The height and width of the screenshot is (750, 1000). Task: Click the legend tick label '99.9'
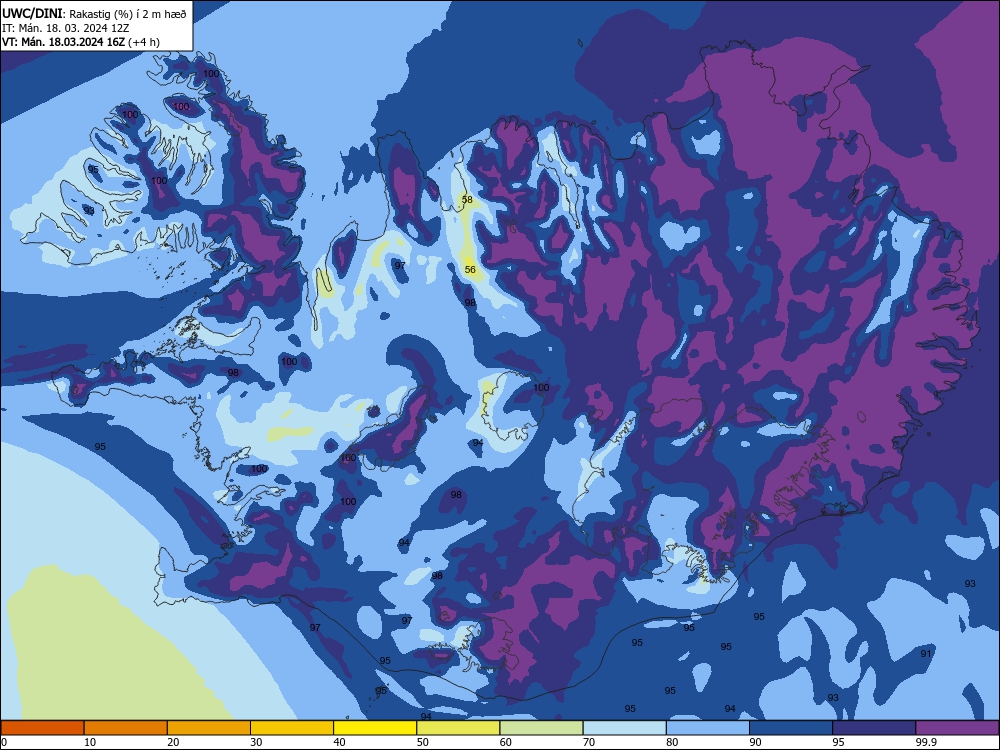pyautogui.click(x=926, y=742)
